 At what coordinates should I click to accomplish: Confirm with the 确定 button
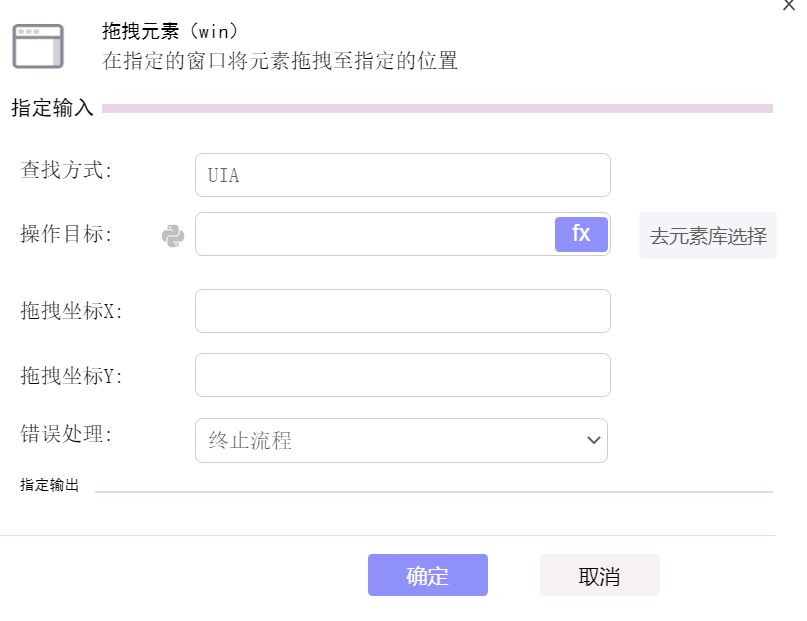click(428, 575)
